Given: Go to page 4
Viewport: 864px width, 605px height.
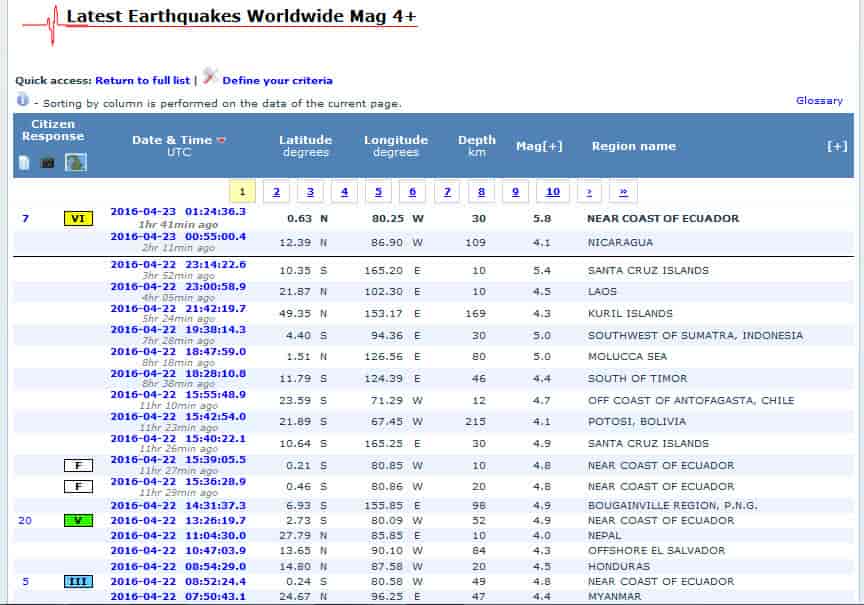Looking at the screenshot, I should pyautogui.click(x=344, y=192).
